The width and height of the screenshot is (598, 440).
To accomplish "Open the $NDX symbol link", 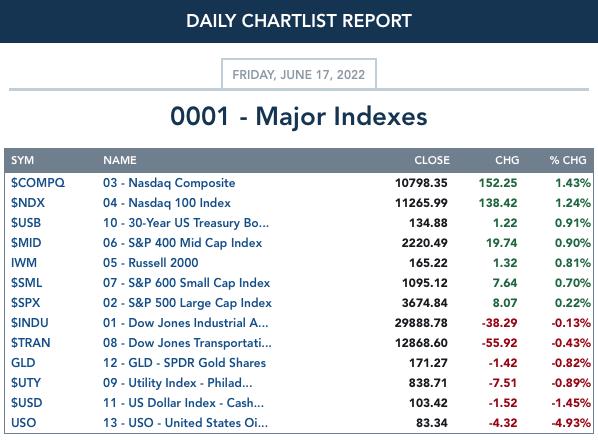I will (28, 202).
